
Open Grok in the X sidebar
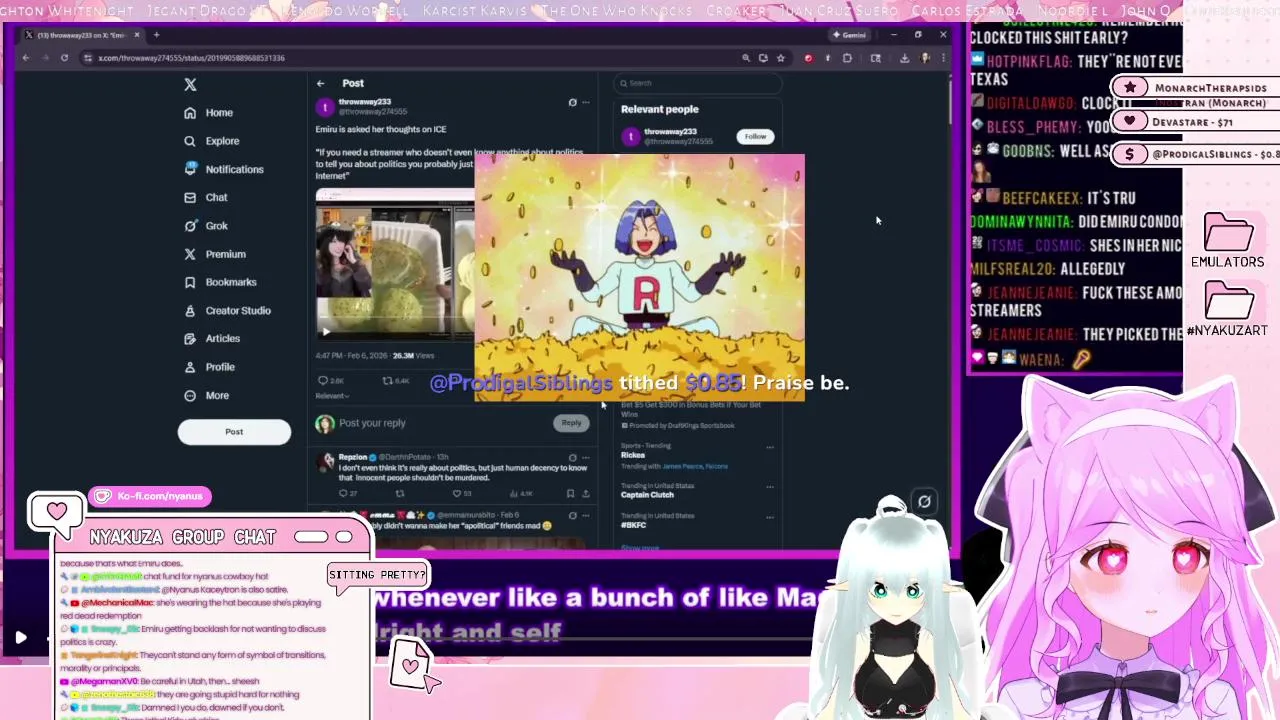point(205,225)
